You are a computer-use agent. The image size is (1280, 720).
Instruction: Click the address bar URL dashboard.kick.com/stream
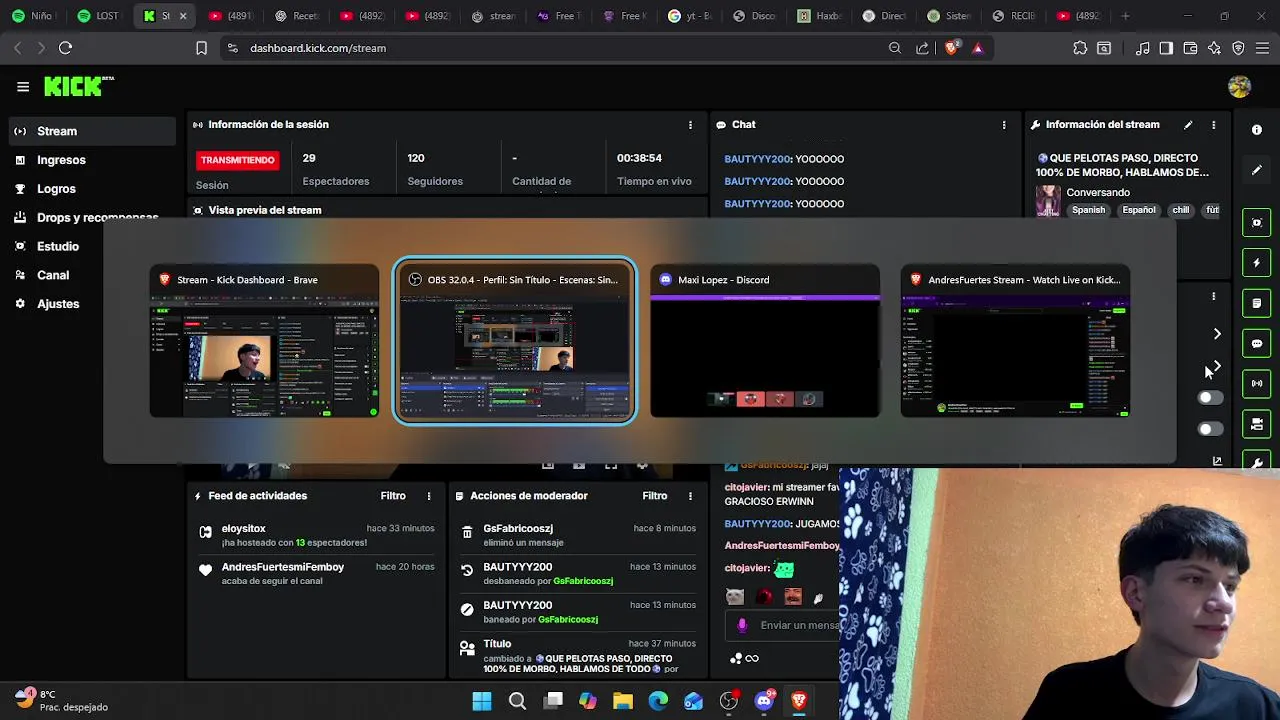click(x=318, y=48)
